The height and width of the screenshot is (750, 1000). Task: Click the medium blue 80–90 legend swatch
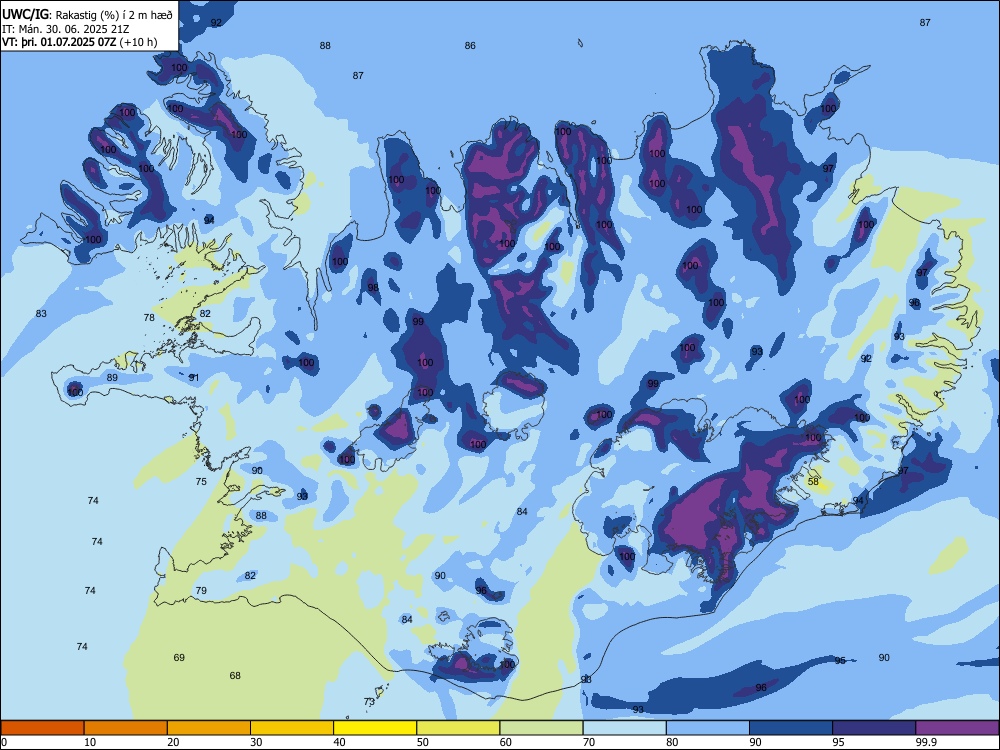[x=708, y=728]
